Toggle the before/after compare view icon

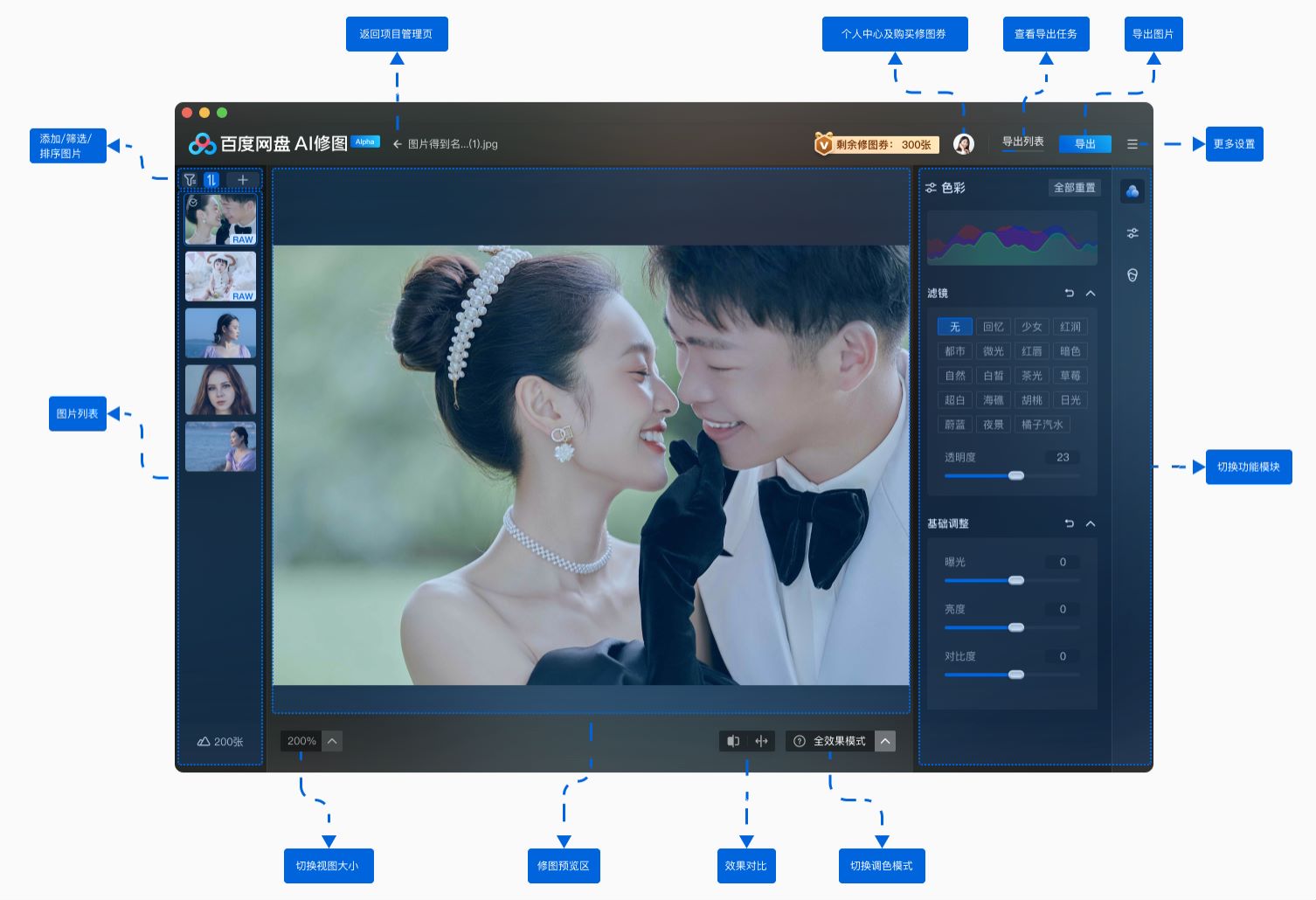733,741
